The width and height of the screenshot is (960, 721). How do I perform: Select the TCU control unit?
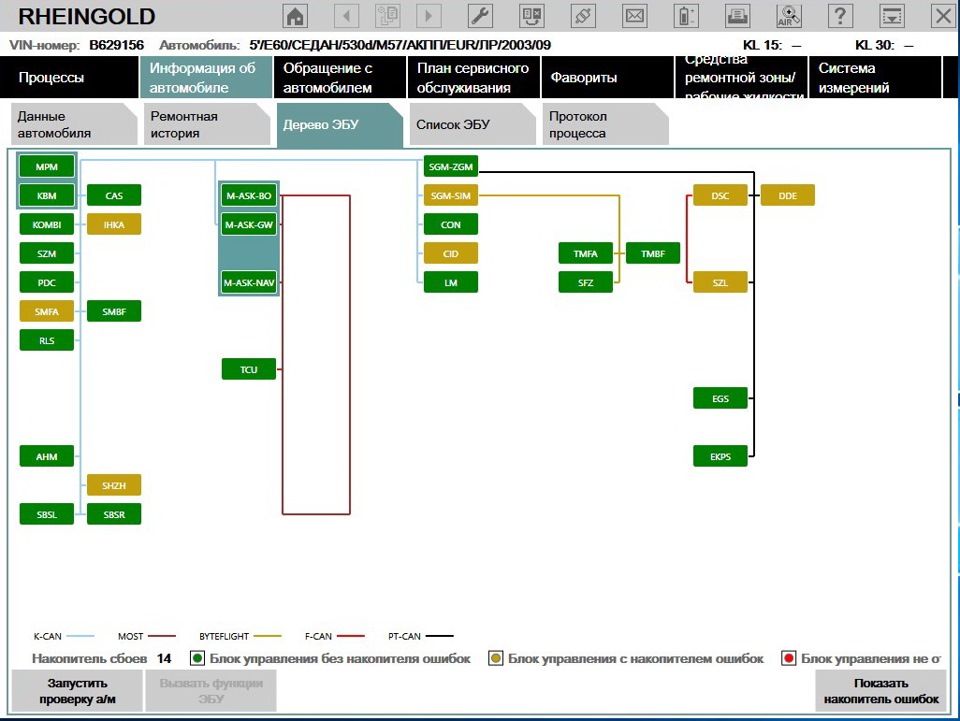(249, 370)
